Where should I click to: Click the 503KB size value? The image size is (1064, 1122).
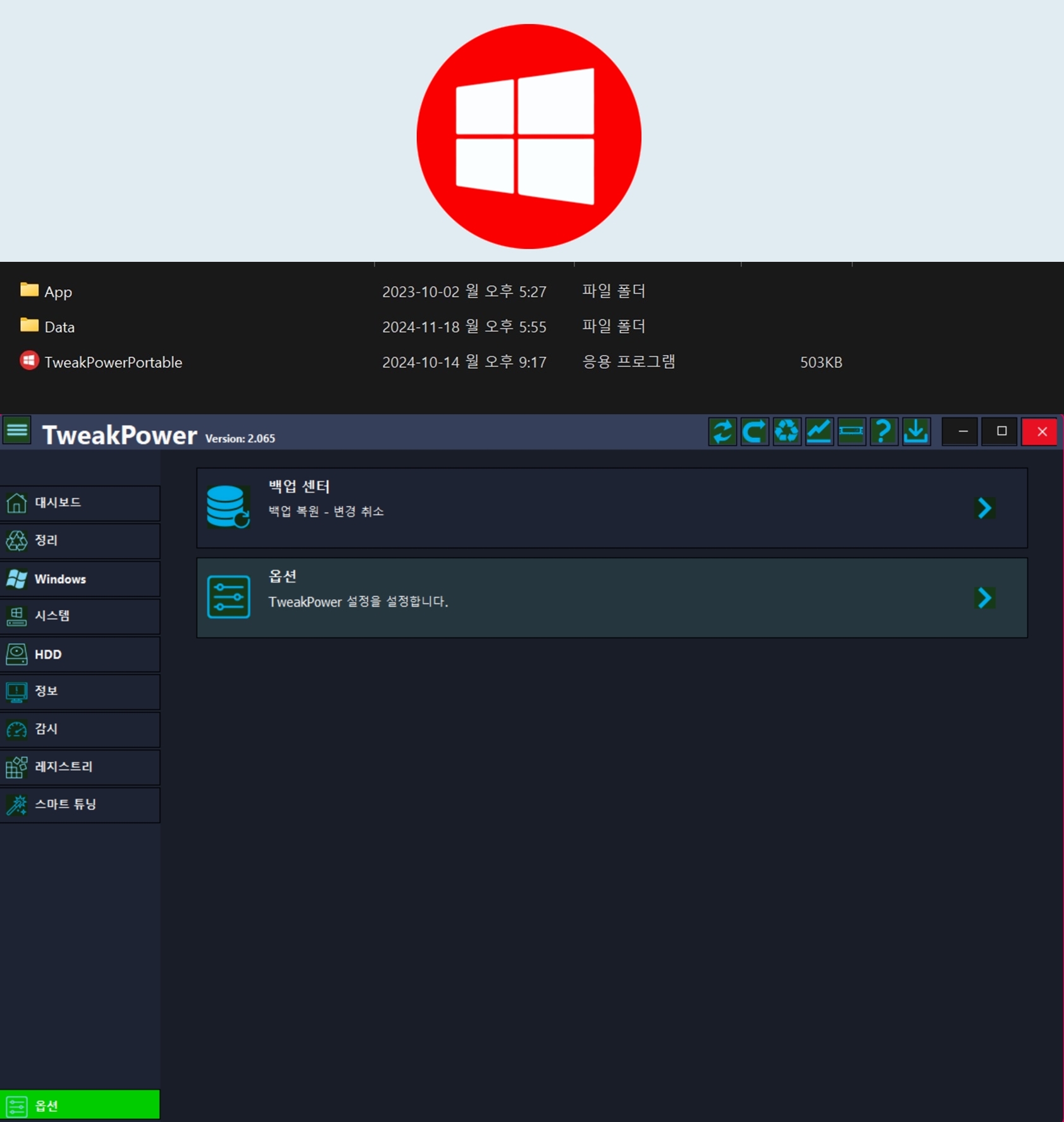(820, 362)
